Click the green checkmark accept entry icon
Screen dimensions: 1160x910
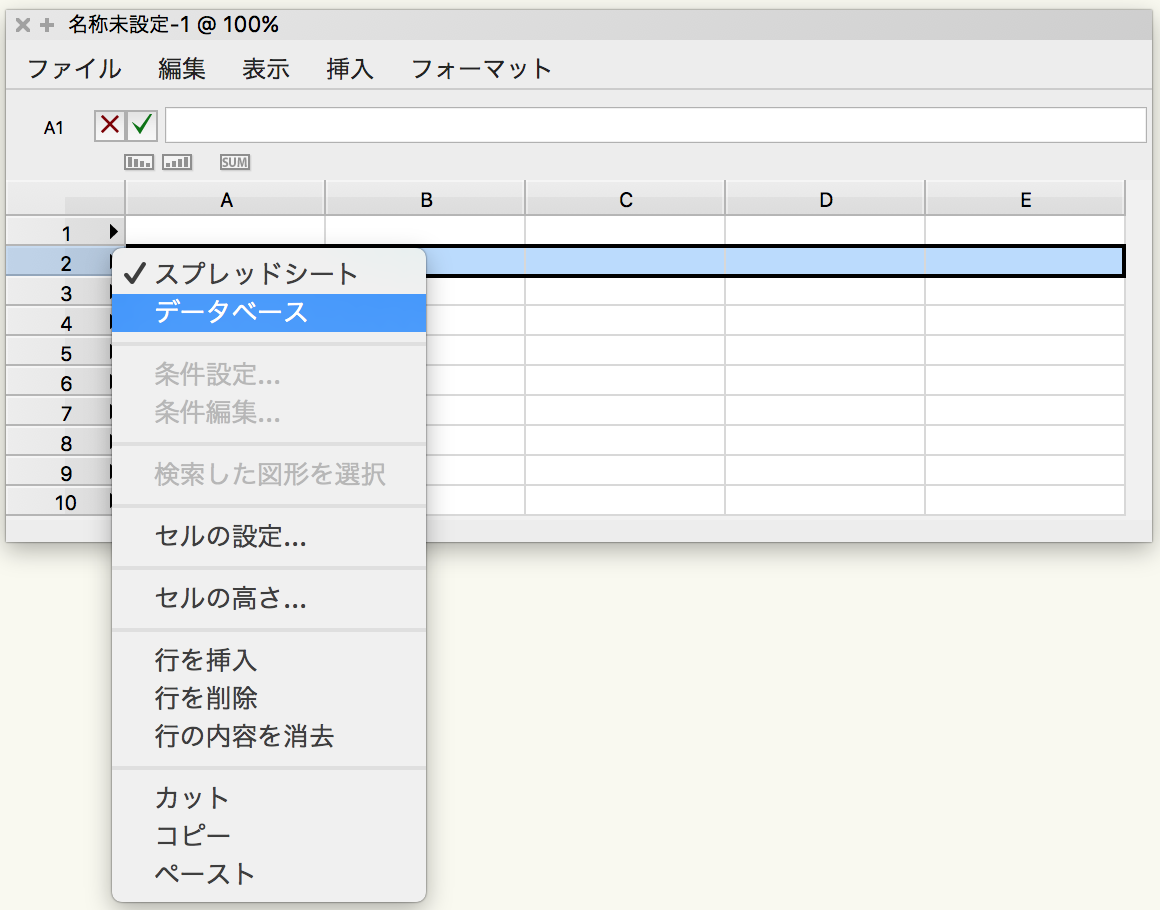(144, 126)
